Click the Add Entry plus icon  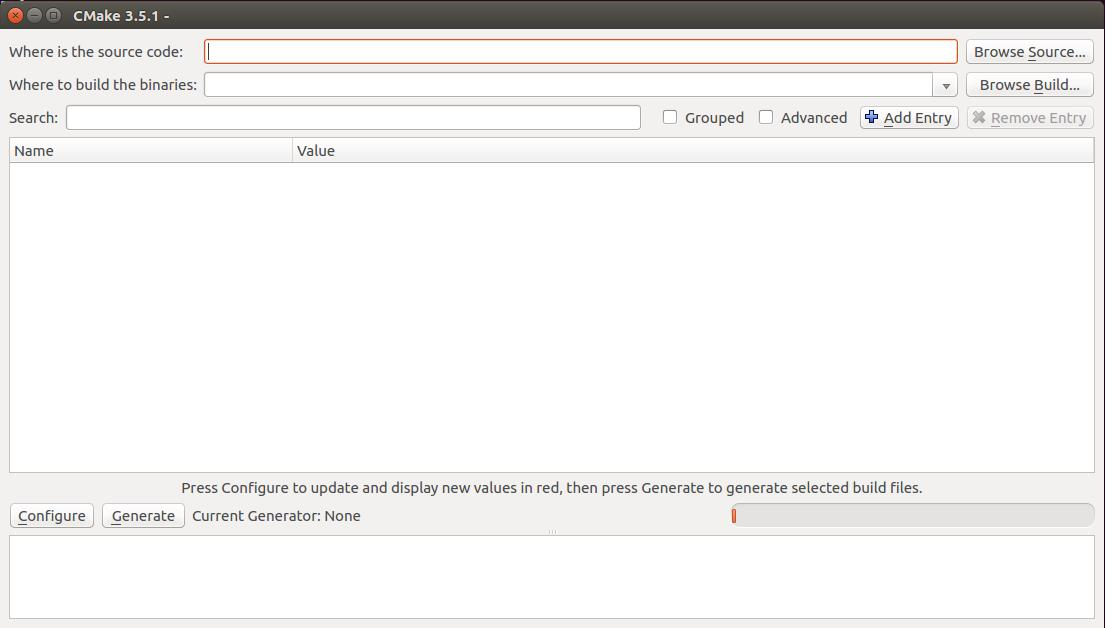[869, 117]
